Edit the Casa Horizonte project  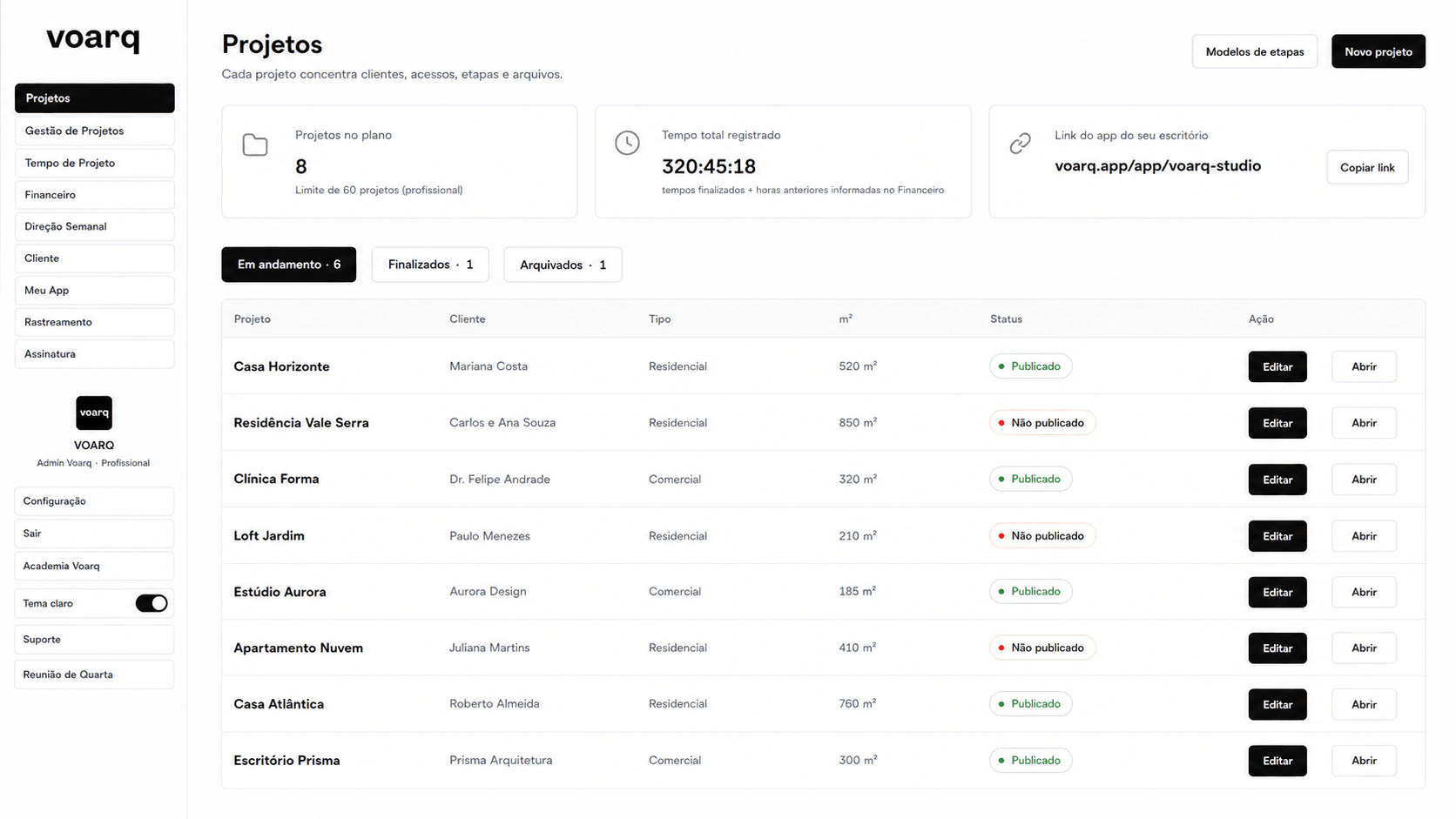pos(1277,366)
